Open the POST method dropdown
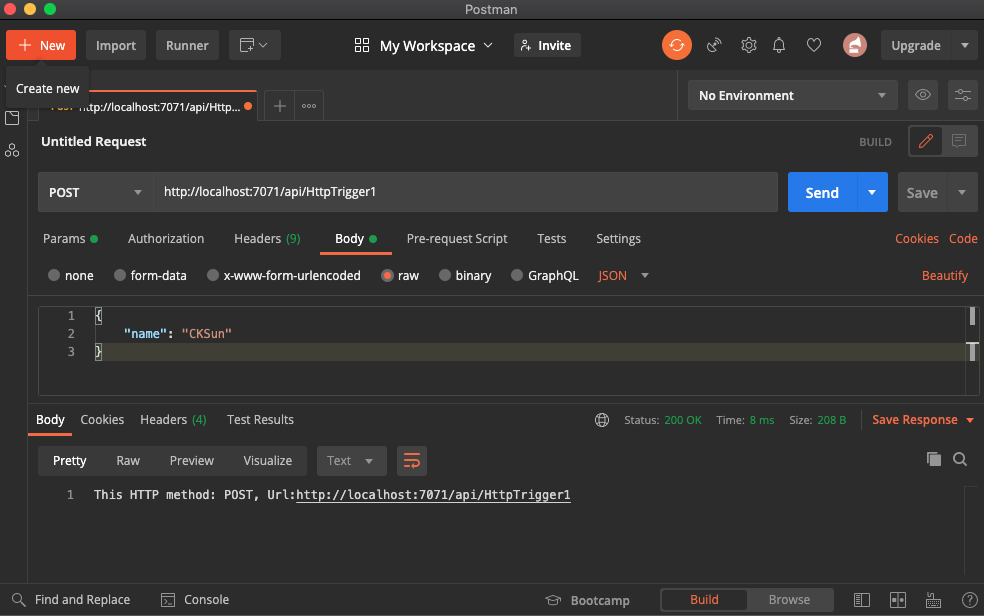Image resolution: width=984 pixels, height=616 pixels. (x=95, y=192)
